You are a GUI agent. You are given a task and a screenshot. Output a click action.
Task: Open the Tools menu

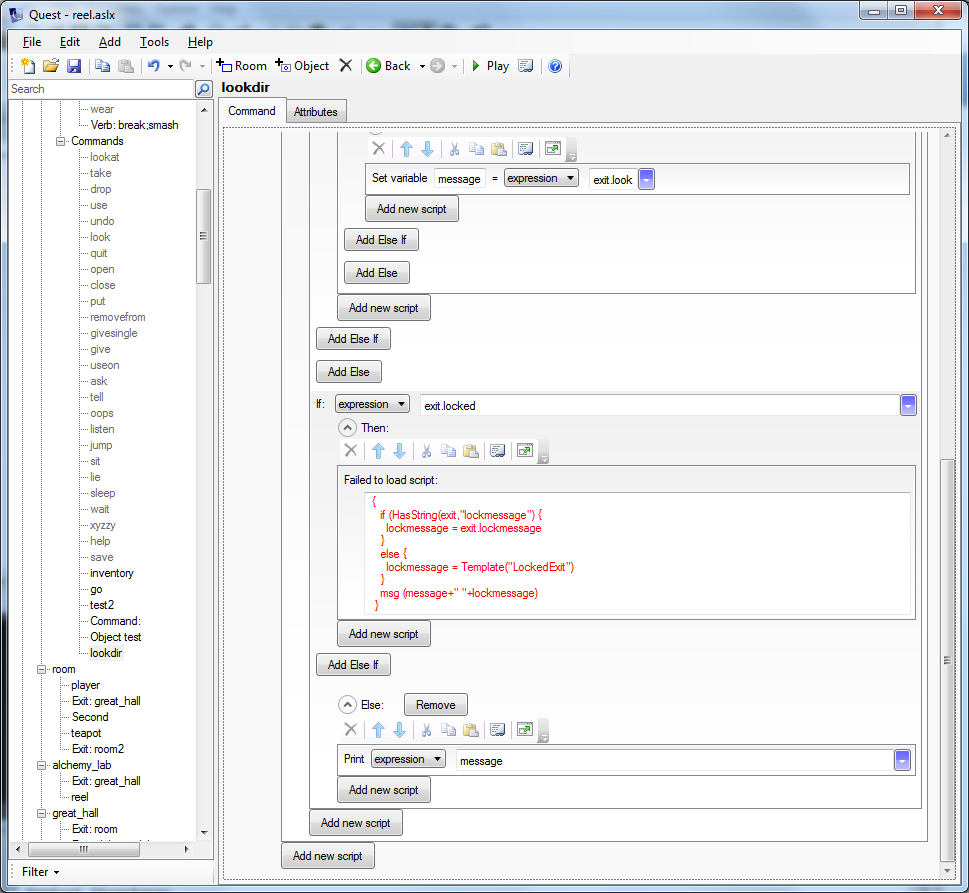(x=154, y=42)
